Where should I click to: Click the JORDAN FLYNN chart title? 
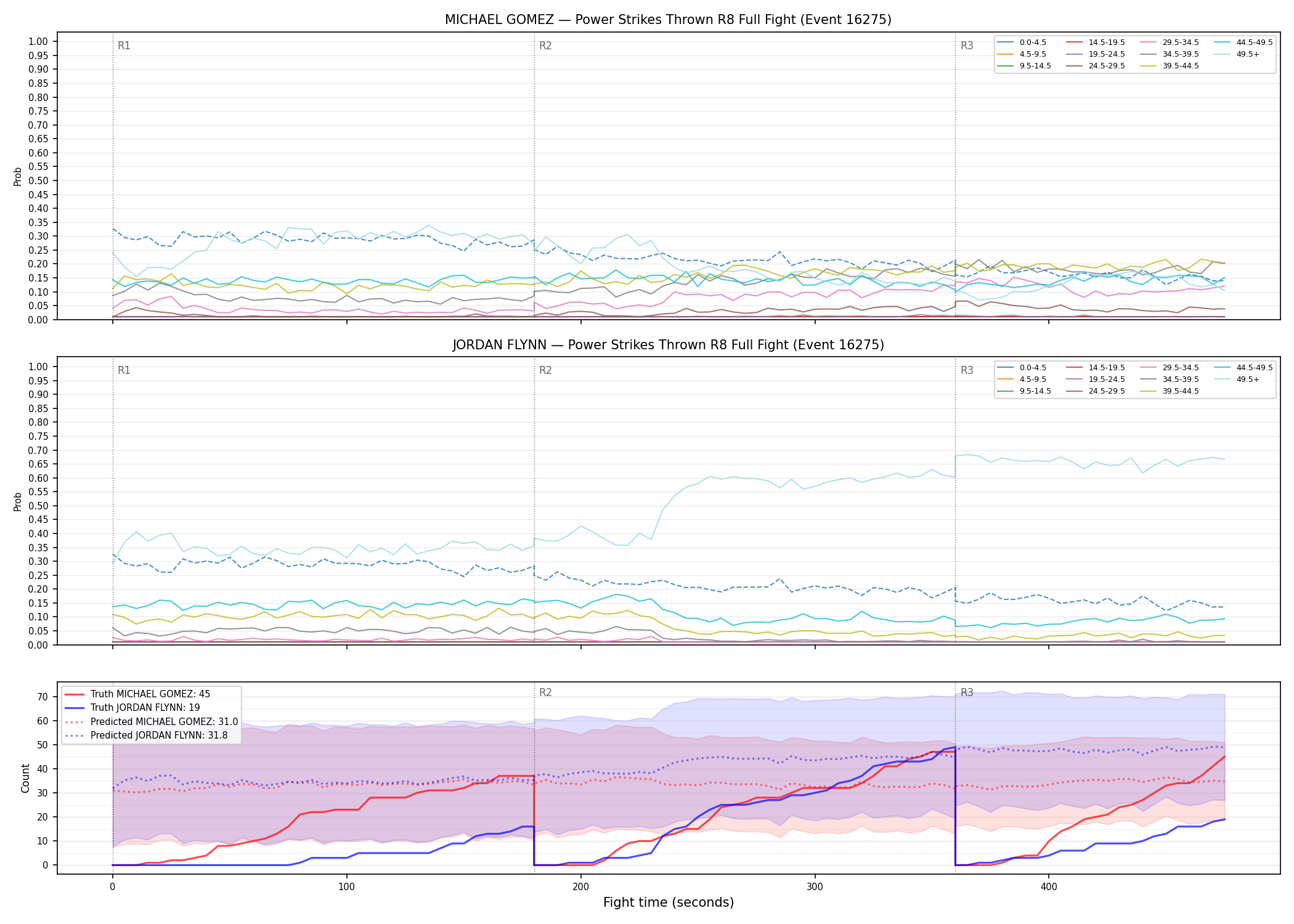668,345
